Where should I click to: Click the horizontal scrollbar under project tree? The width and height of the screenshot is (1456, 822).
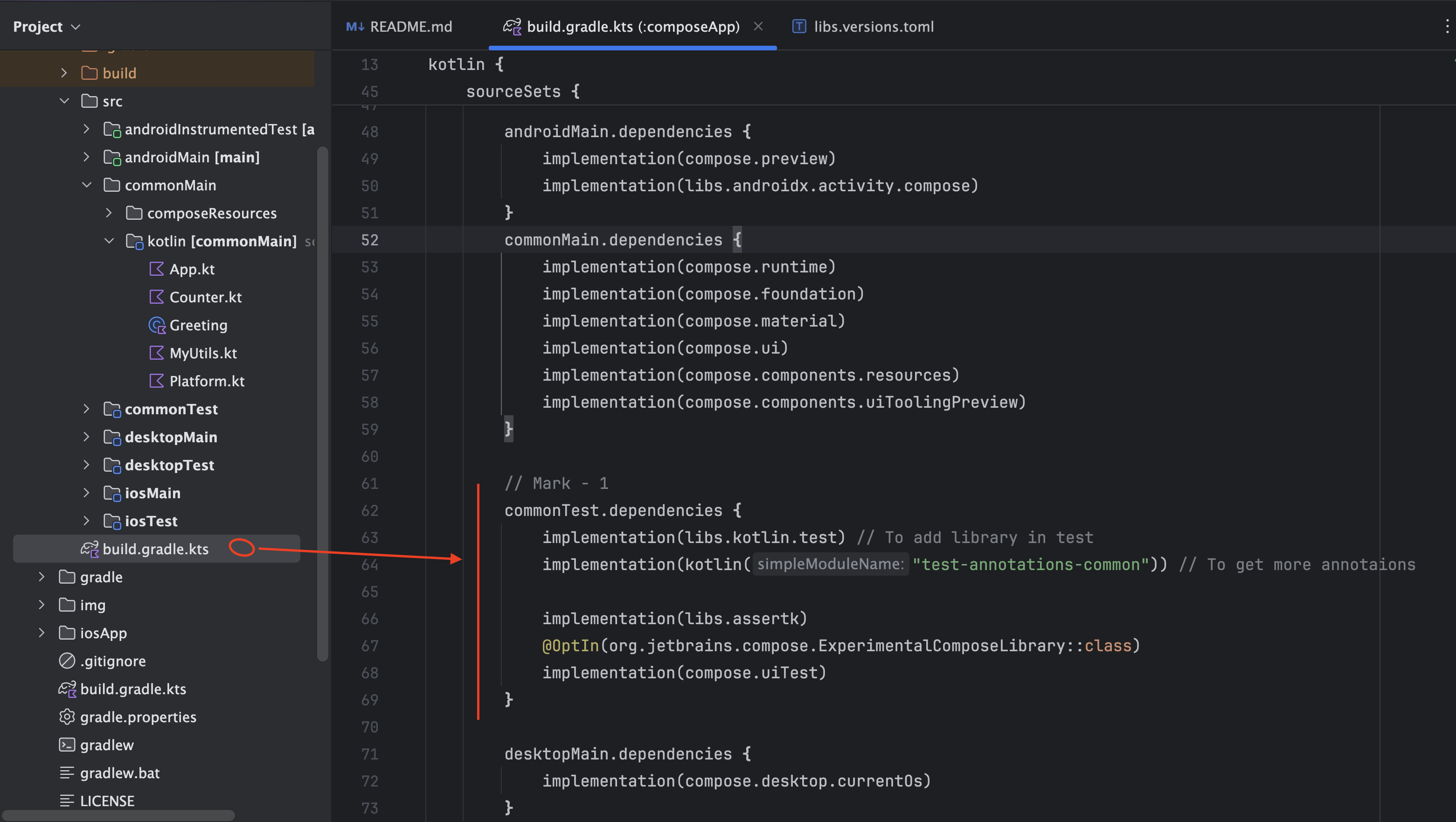pyautogui.click(x=119, y=815)
